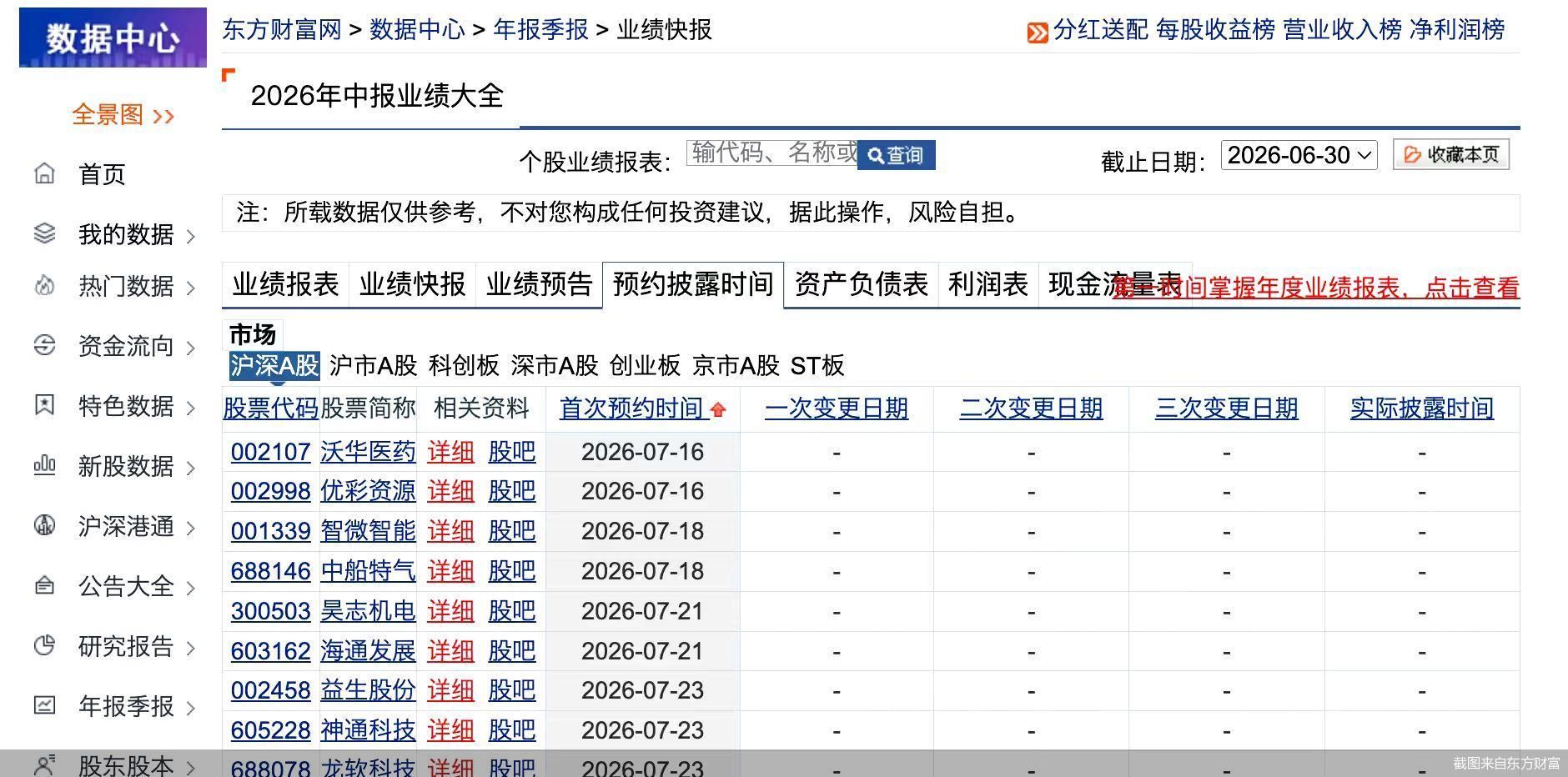Click the person icon beside 股东股本
1568x777 pixels.
(44, 764)
